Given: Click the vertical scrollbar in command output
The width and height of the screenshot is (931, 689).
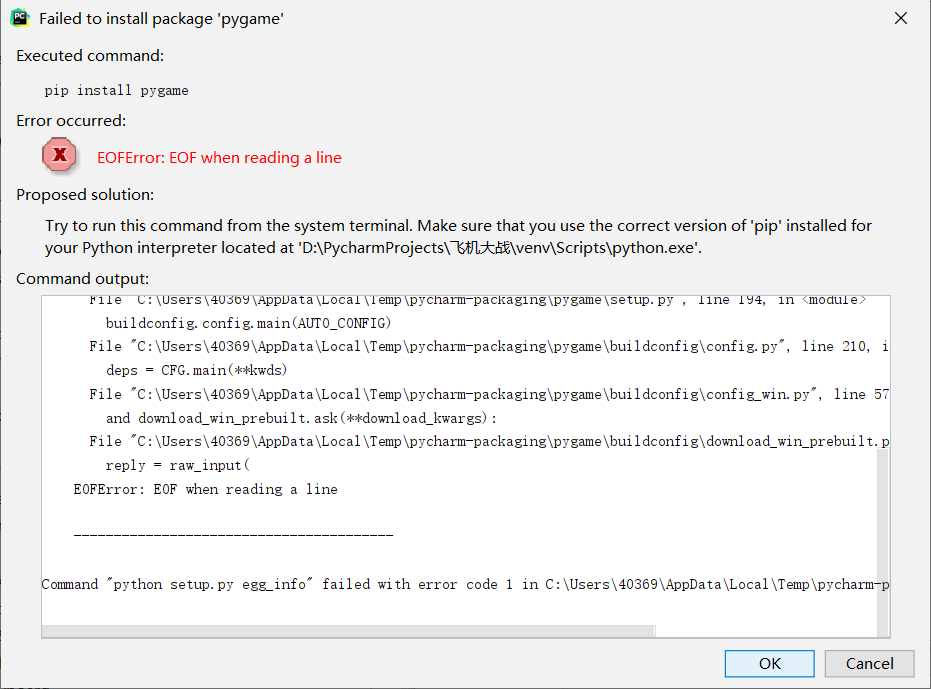Looking at the screenshot, I should tap(884, 542).
